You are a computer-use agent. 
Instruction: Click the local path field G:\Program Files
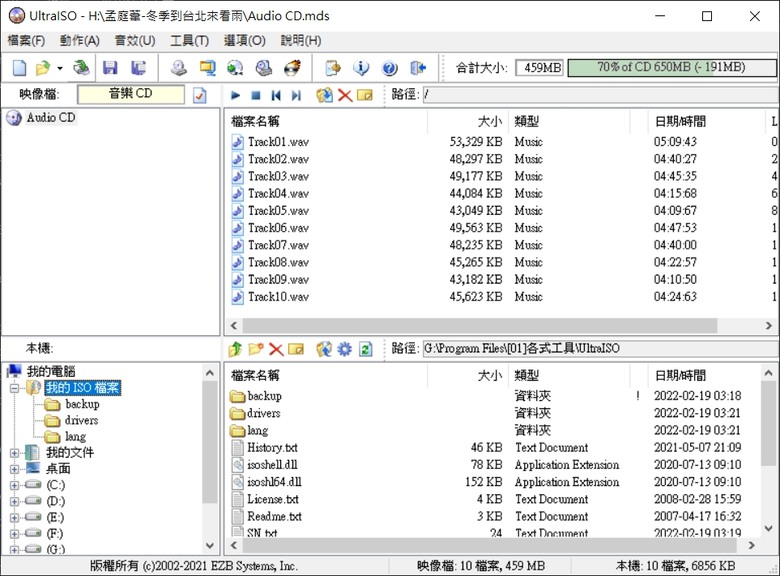pyautogui.click(x=601, y=349)
